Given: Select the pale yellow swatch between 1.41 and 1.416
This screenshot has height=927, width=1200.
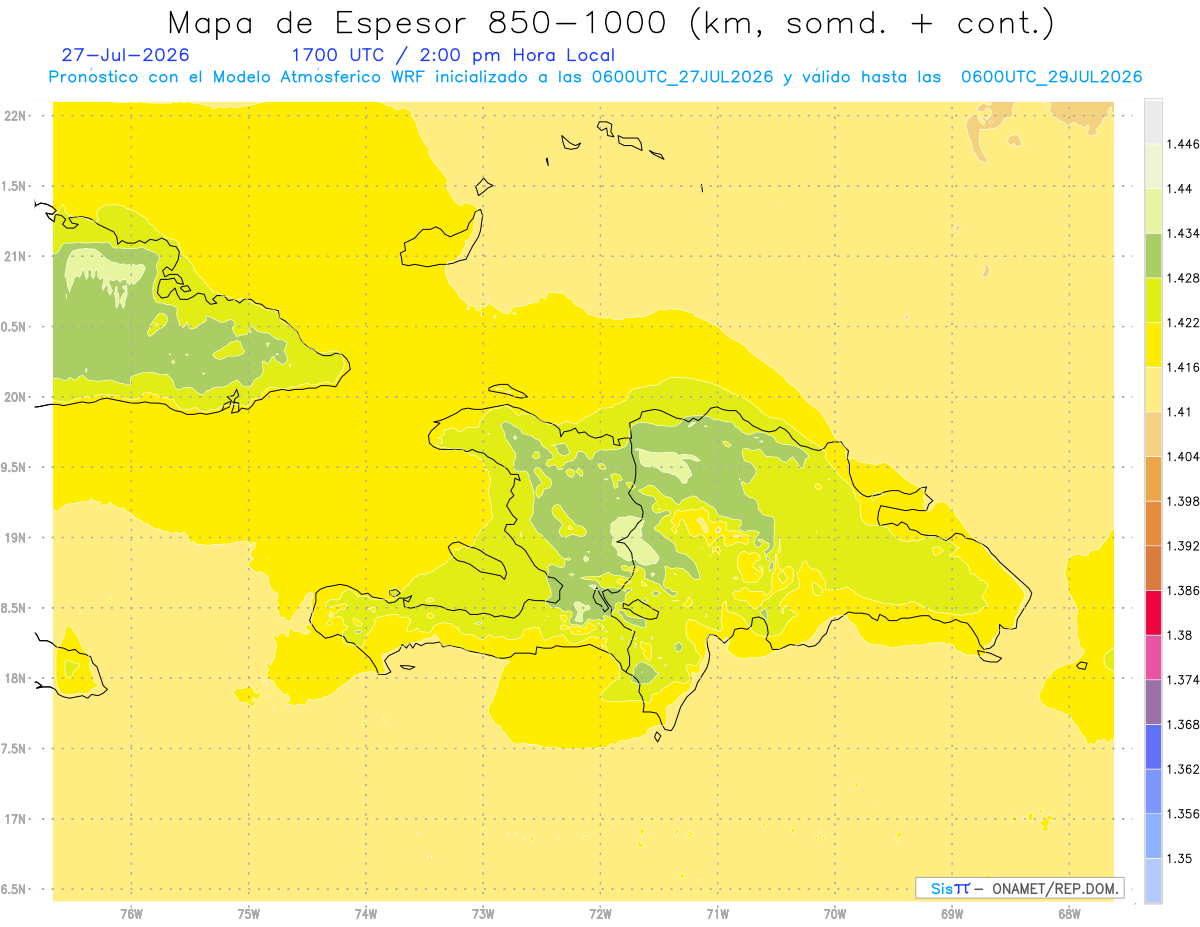Looking at the screenshot, I should 1153,389.
